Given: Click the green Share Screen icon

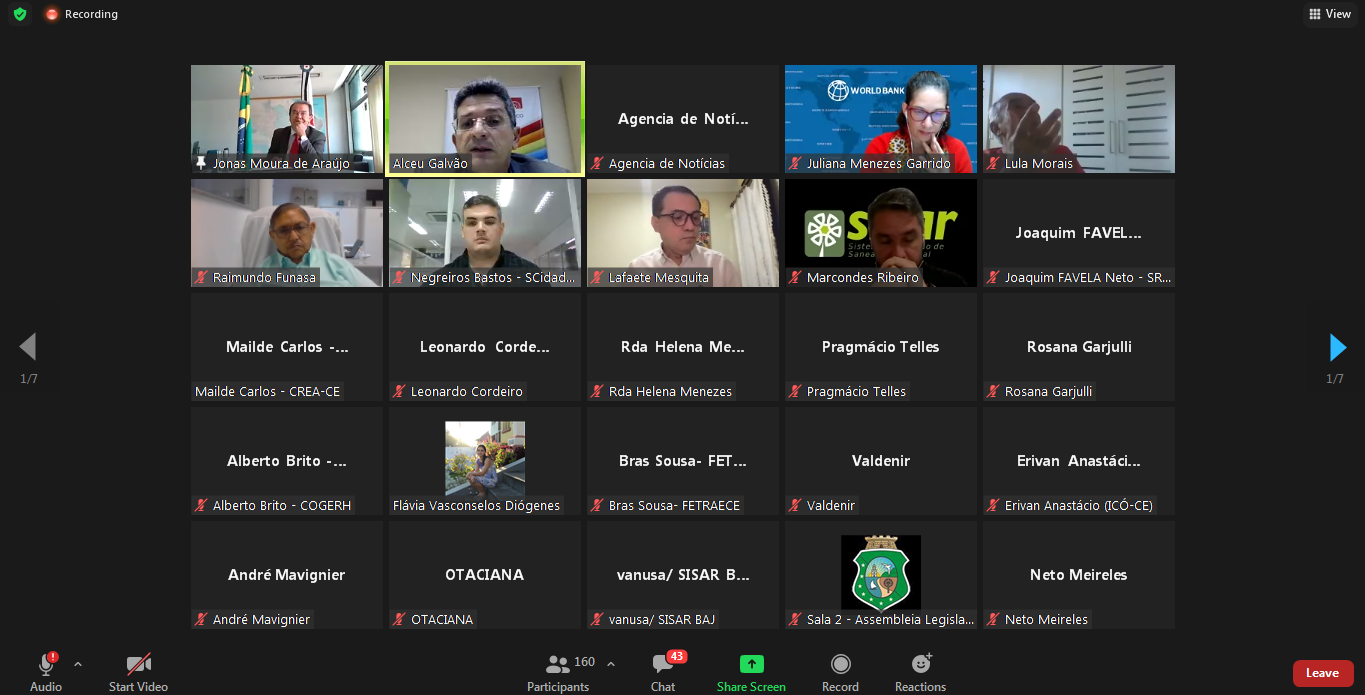Looking at the screenshot, I should coord(751,665).
